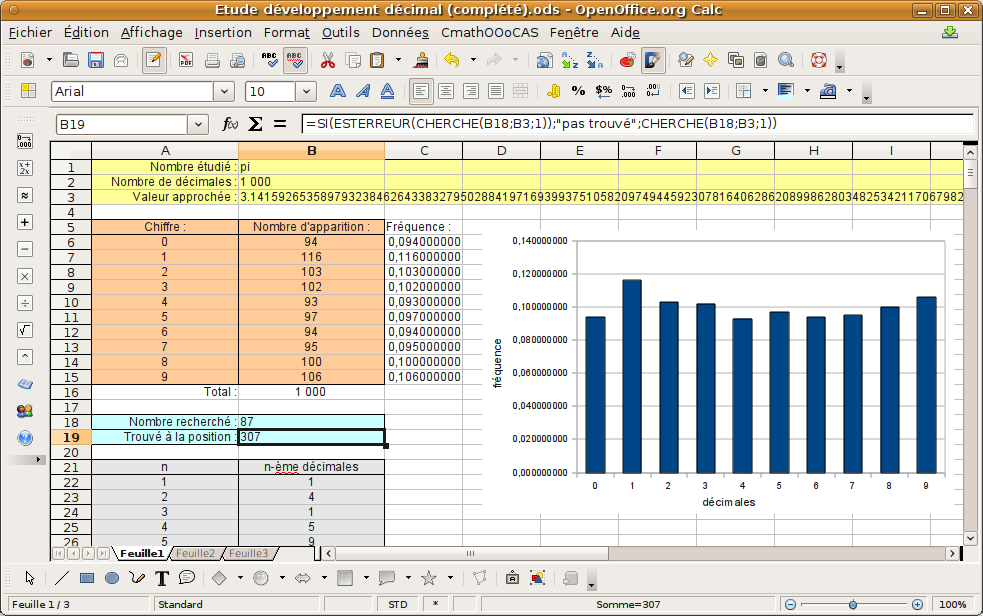The width and height of the screenshot is (983, 616).
Task: Expand the Name Box cell reference dropdown
Action: coord(197,125)
